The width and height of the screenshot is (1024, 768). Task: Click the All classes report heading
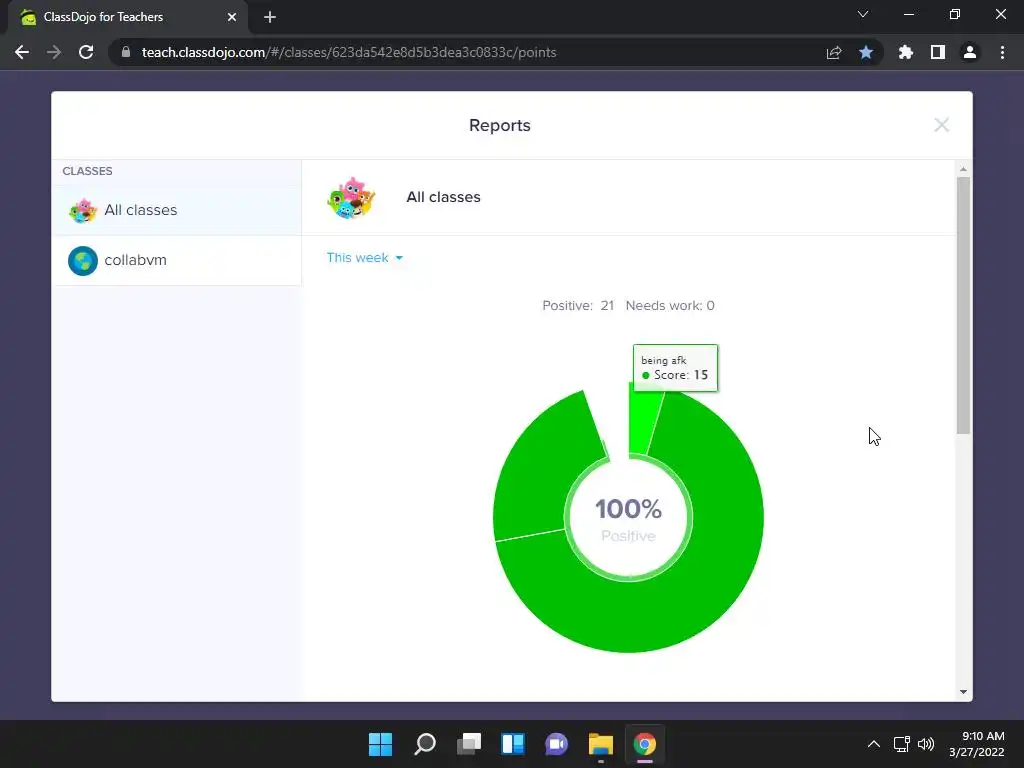[x=443, y=197]
